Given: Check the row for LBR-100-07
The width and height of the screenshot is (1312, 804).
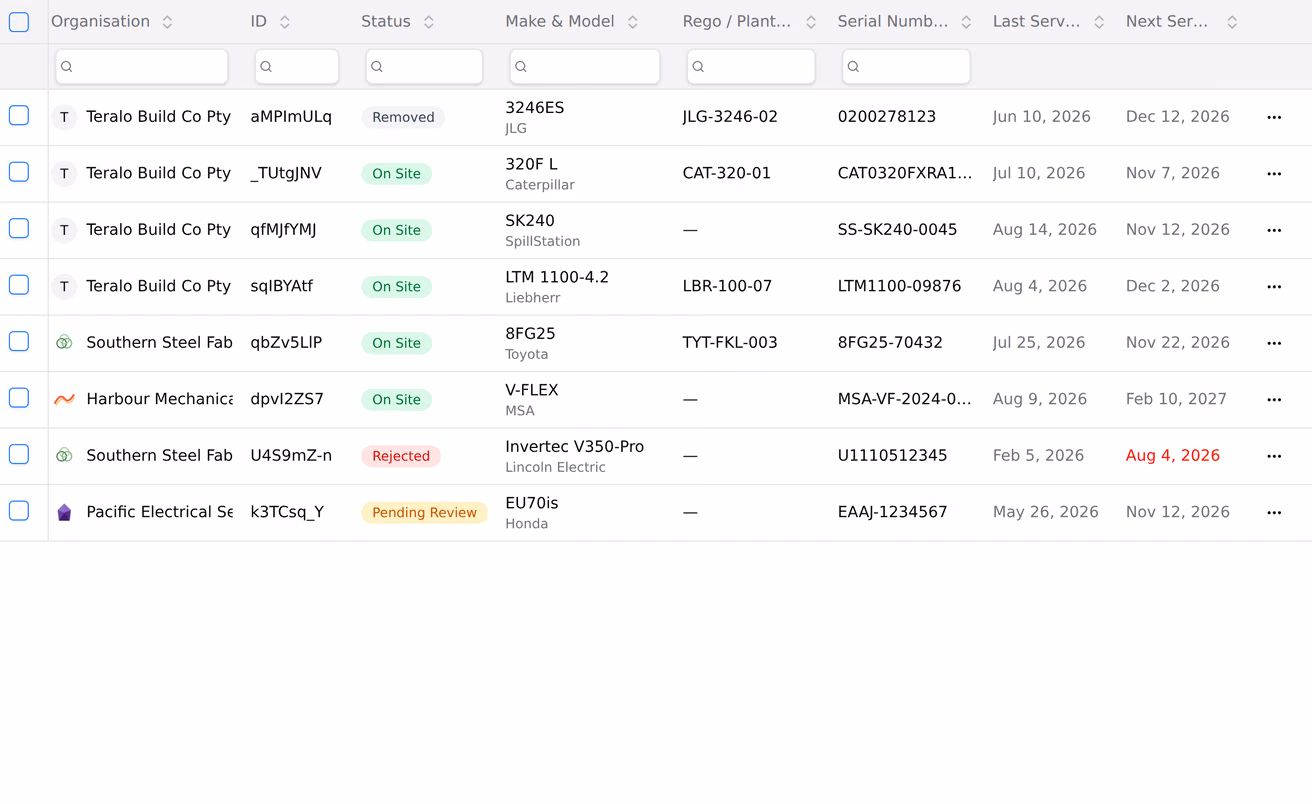Looking at the screenshot, I should 19,285.
